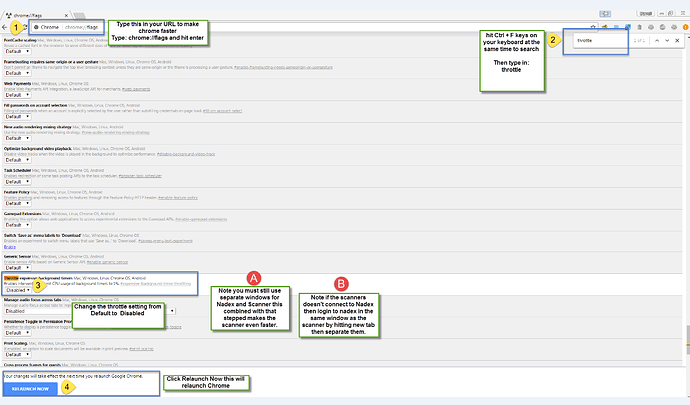
Task: Click the bookmark star in the address bar
Action: [593, 27]
